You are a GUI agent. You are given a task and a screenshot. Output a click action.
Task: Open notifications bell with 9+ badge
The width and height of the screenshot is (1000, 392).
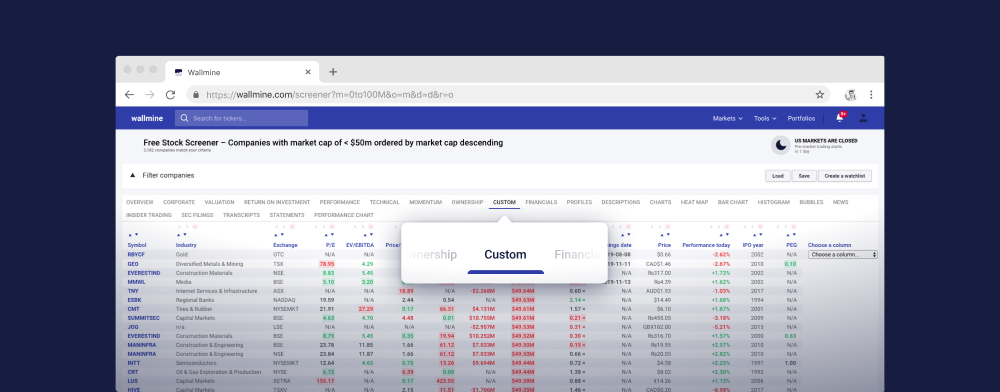(x=840, y=118)
